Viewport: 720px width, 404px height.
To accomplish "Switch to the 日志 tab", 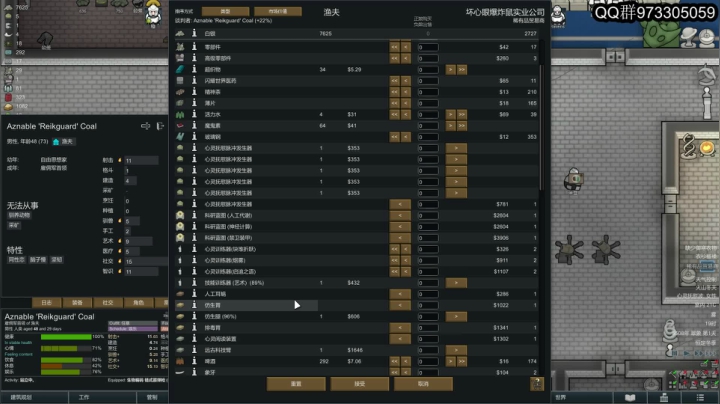I will click(x=47, y=303).
